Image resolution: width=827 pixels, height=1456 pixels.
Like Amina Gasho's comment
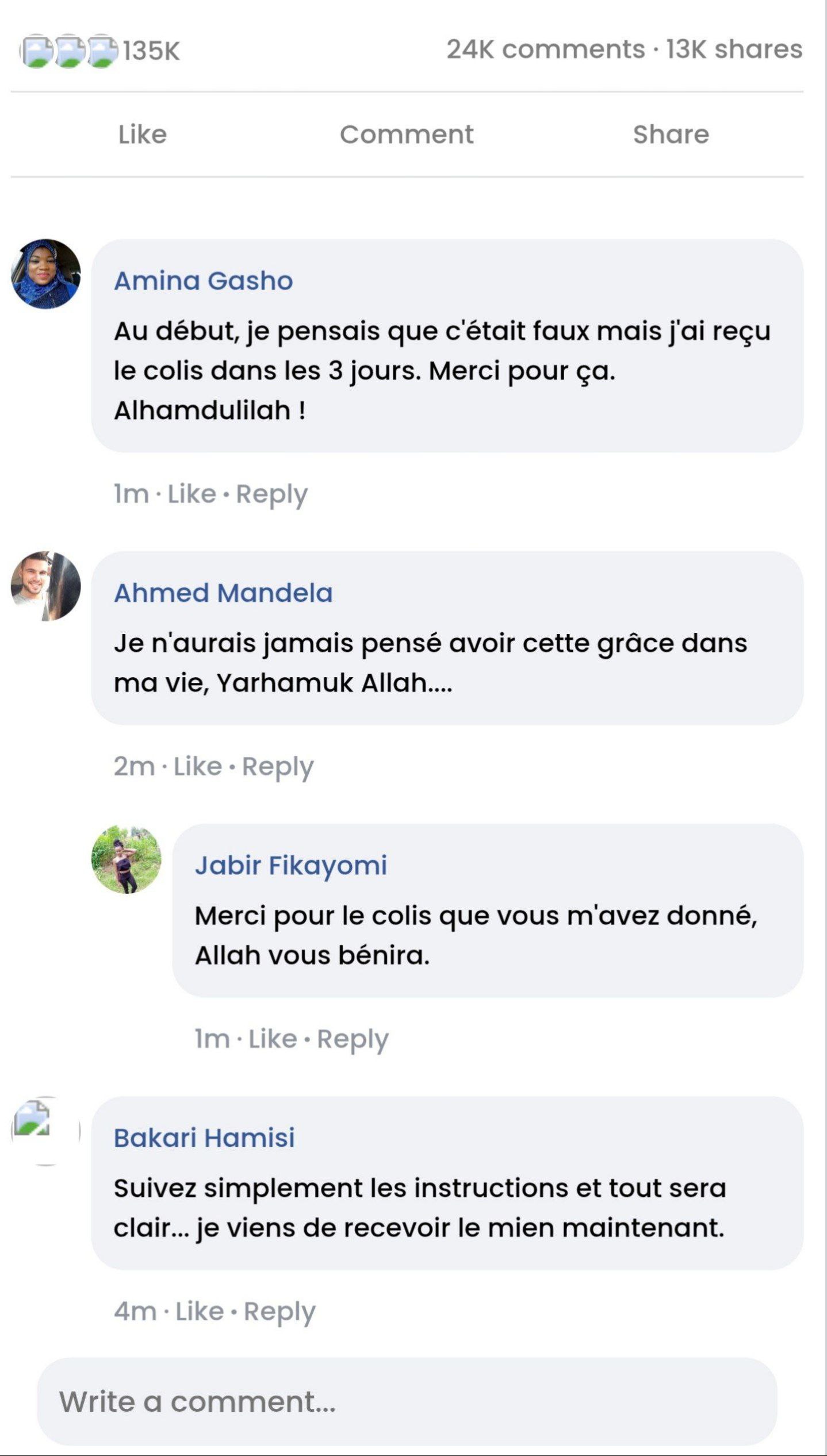[192, 494]
